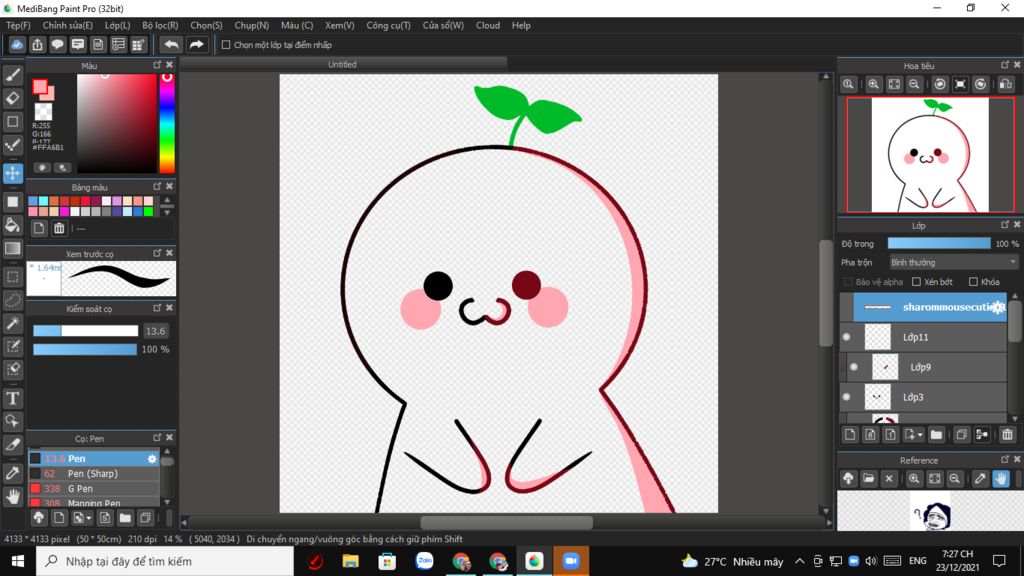
Task: Open the 'Pha trộn' blend mode dropdown
Action: 953,263
